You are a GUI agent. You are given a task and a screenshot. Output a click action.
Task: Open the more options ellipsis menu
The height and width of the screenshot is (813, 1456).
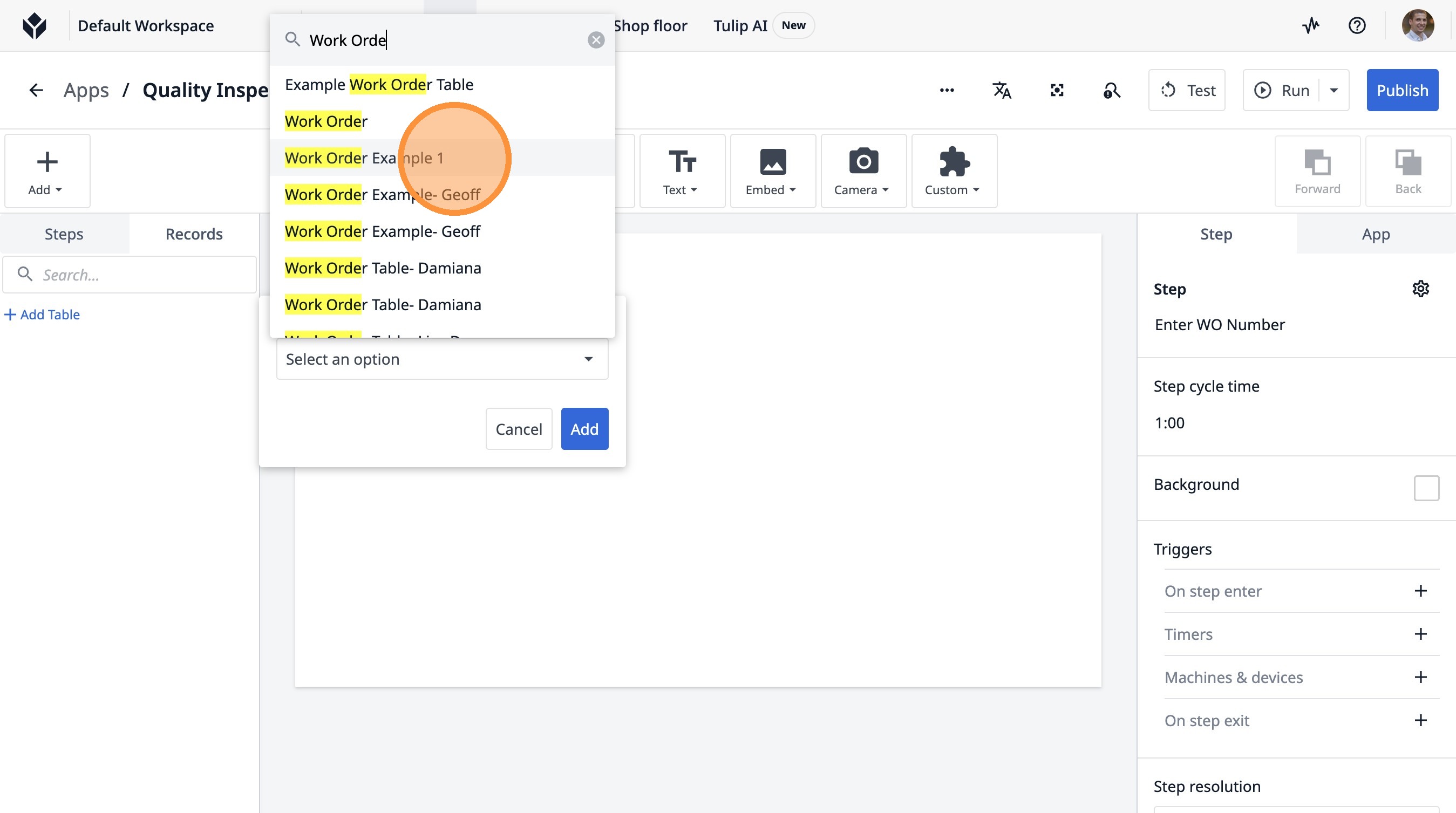tap(947, 91)
